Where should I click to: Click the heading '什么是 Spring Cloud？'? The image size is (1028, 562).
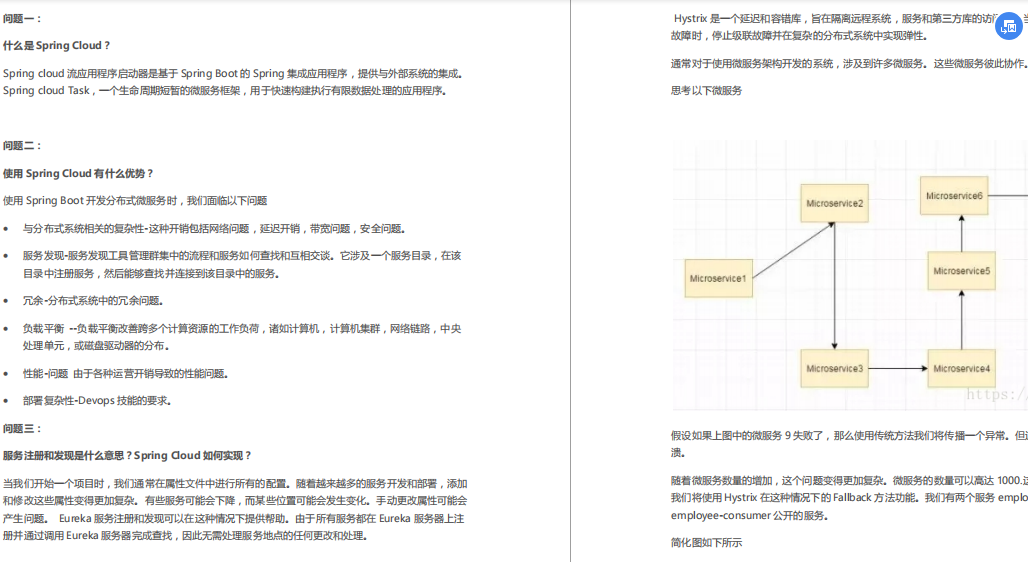pyautogui.click(x=57, y=45)
